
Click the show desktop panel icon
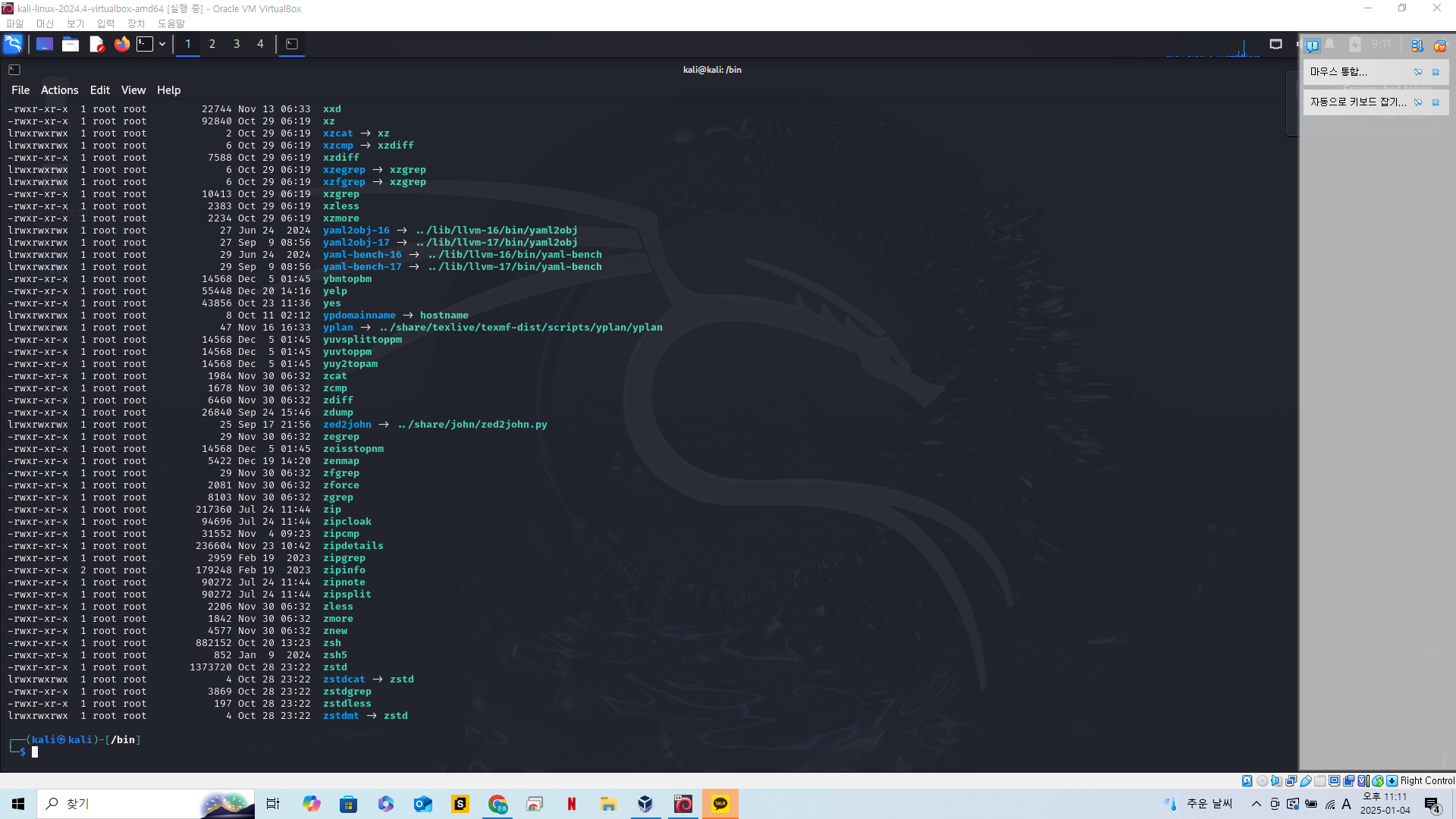(45, 44)
